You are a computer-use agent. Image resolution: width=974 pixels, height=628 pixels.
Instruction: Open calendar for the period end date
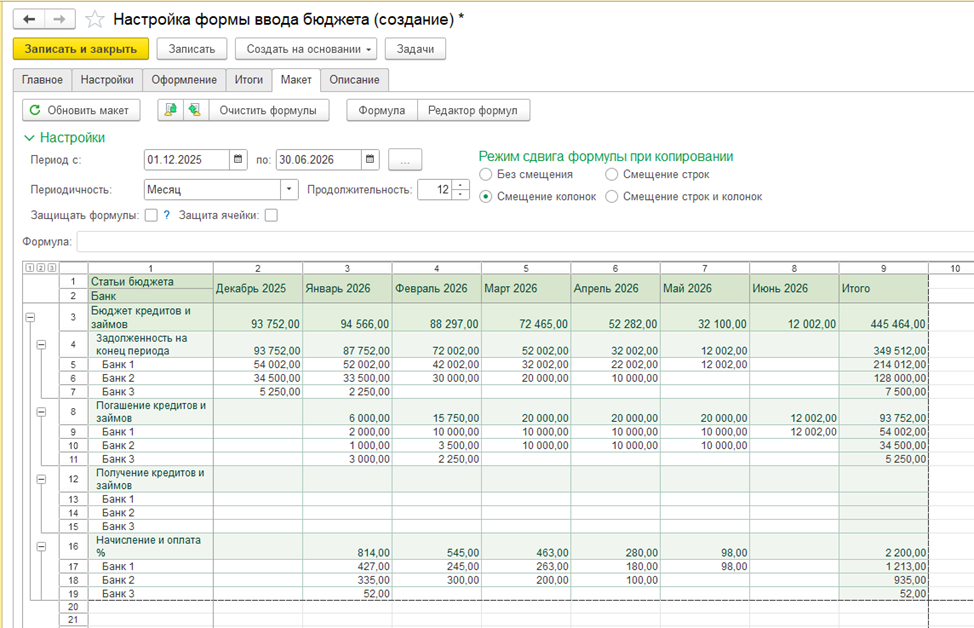click(x=369, y=159)
